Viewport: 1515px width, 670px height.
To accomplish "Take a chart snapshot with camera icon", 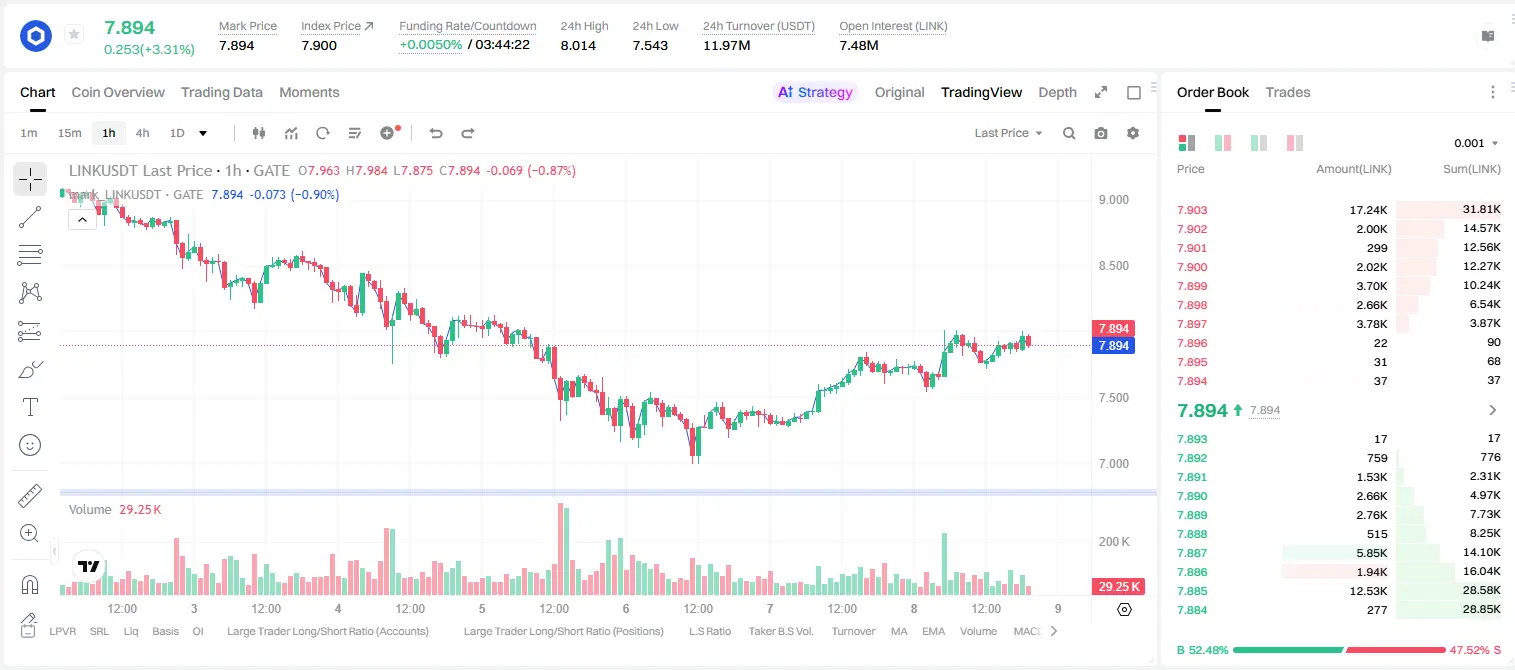I will [1101, 133].
